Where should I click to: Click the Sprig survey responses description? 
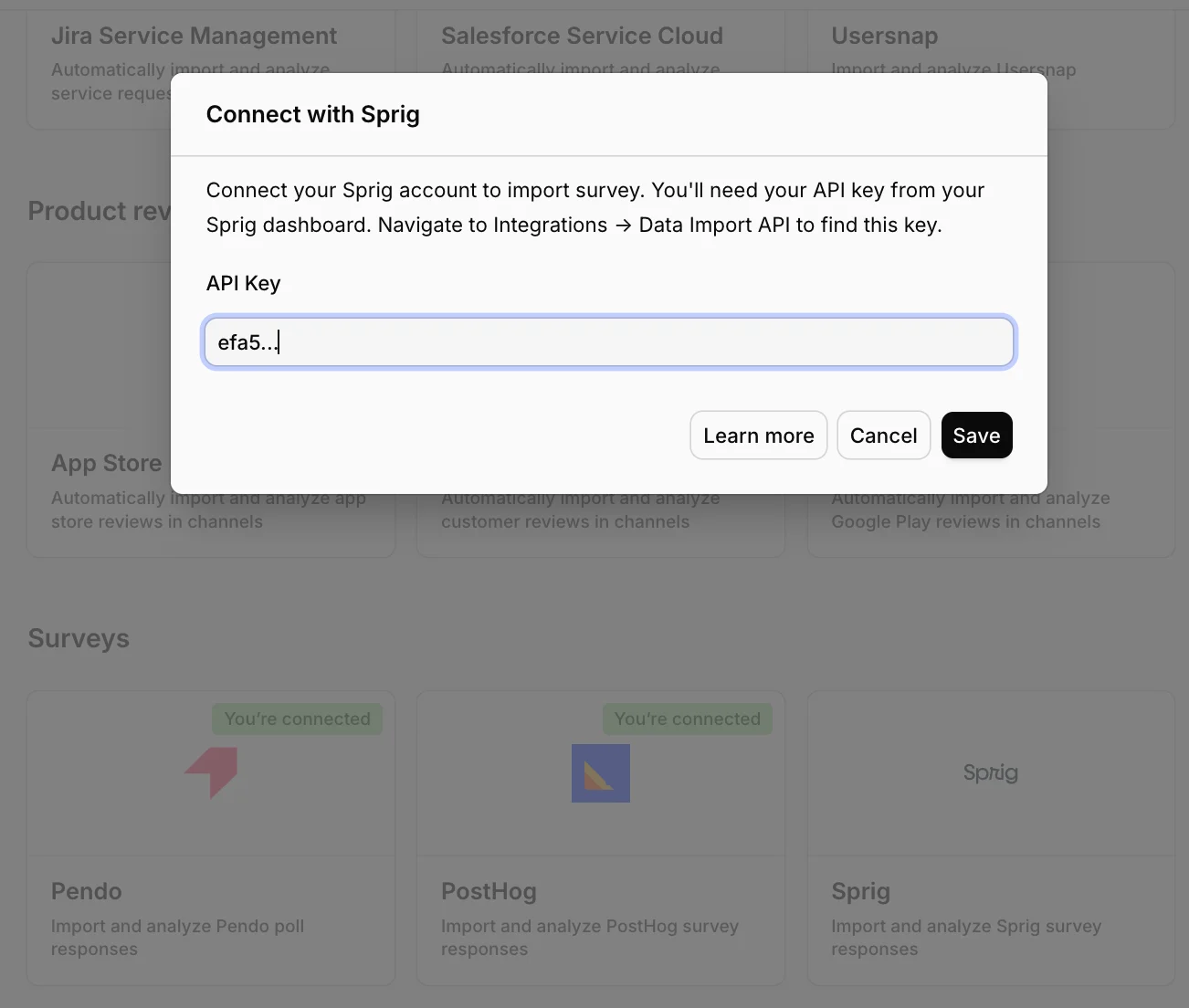966,938
